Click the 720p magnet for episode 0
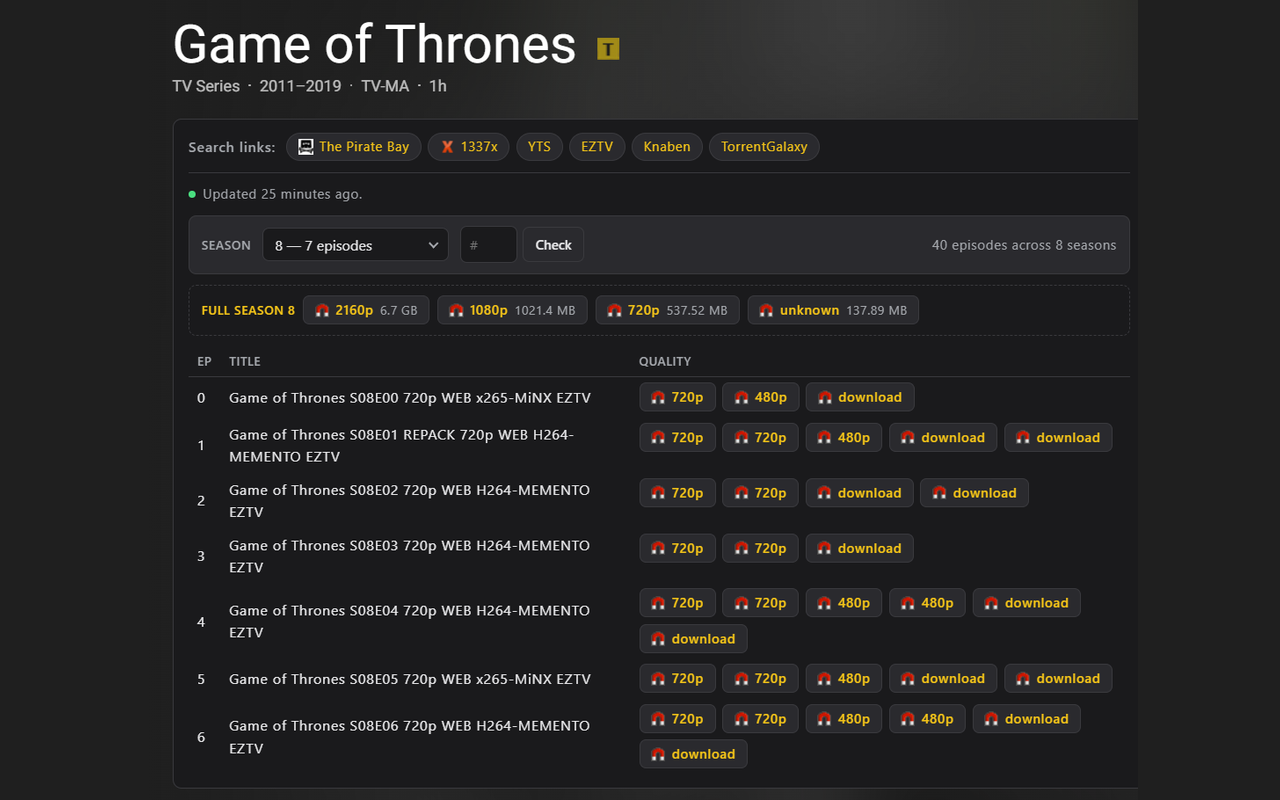This screenshot has height=800, width=1280. tap(678, 397)
